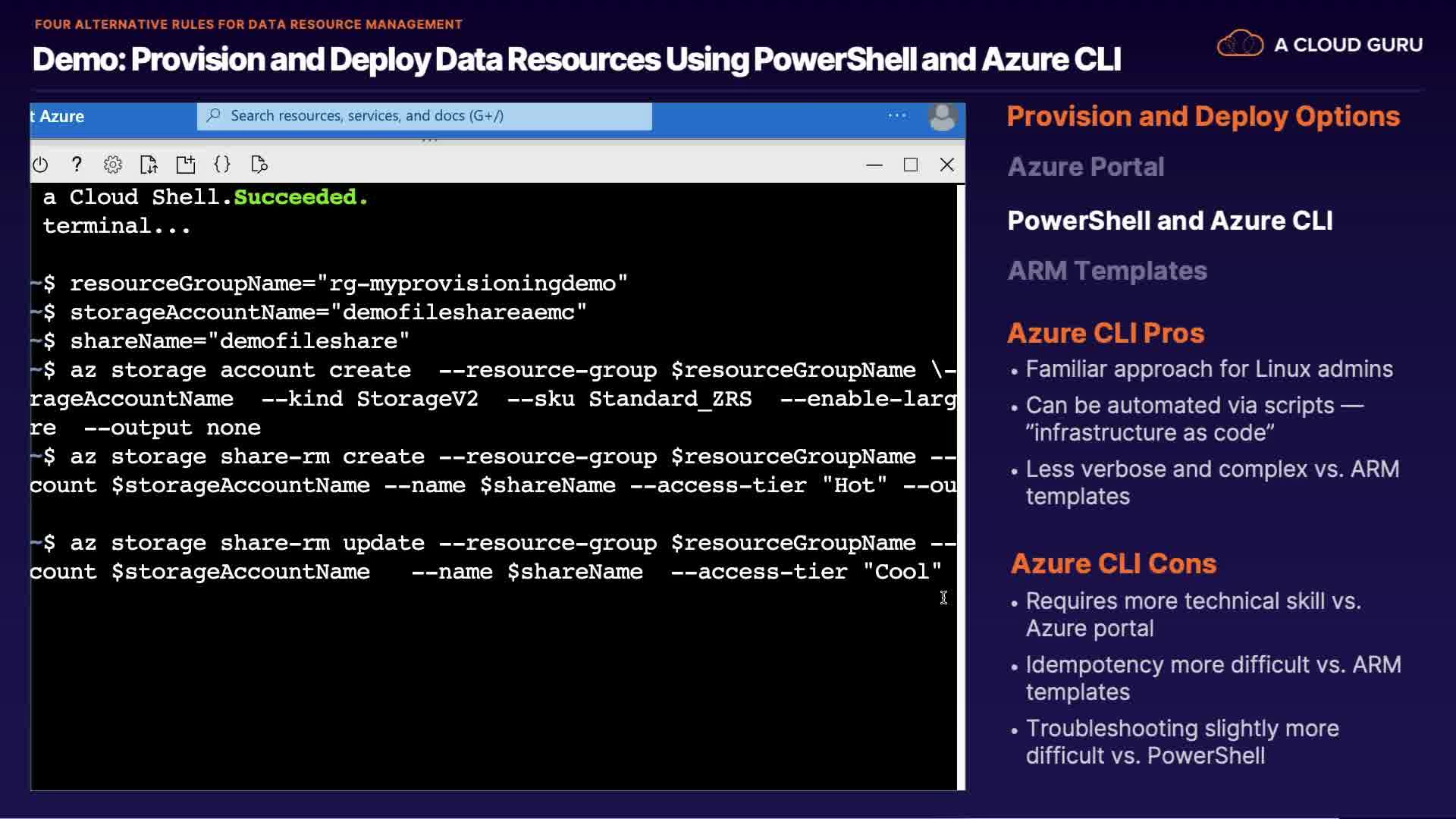This screenshot has width=1456, height=819.
Task: Close the Cloud Shell pane
Action: (x=947, y=165)
